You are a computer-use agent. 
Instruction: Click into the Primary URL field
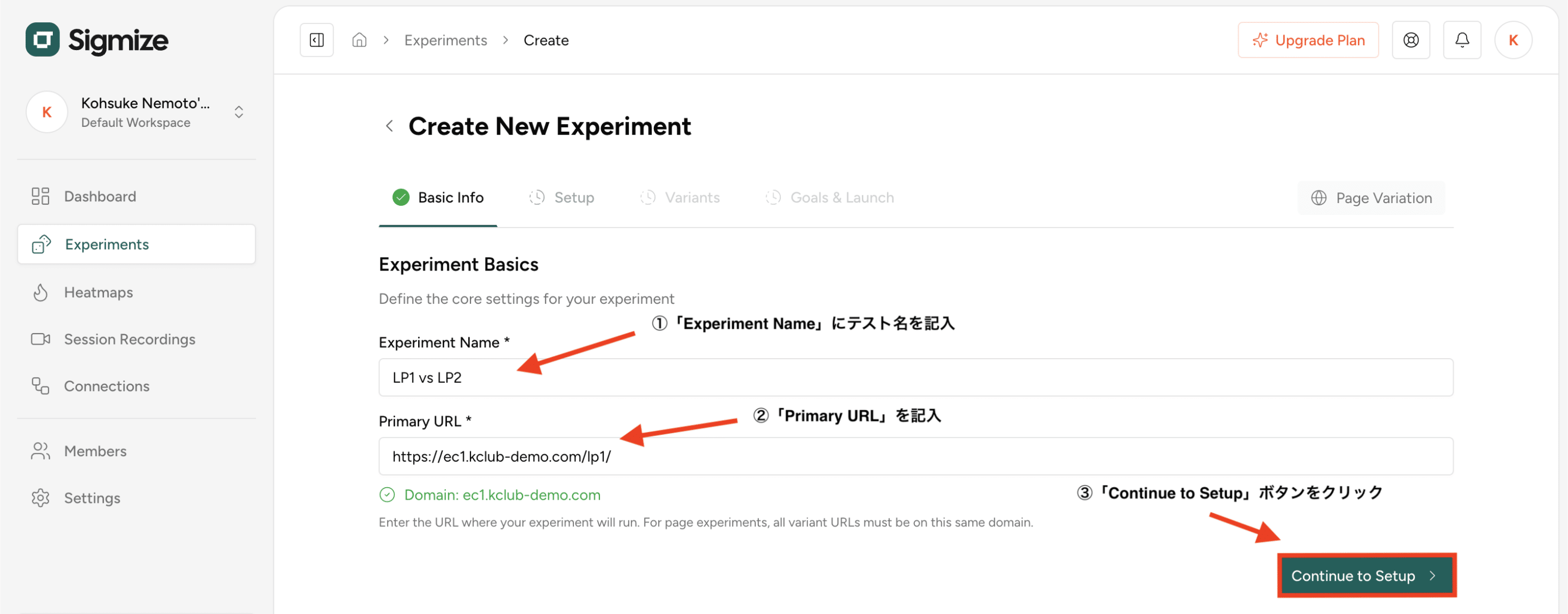tap(915, 456)
